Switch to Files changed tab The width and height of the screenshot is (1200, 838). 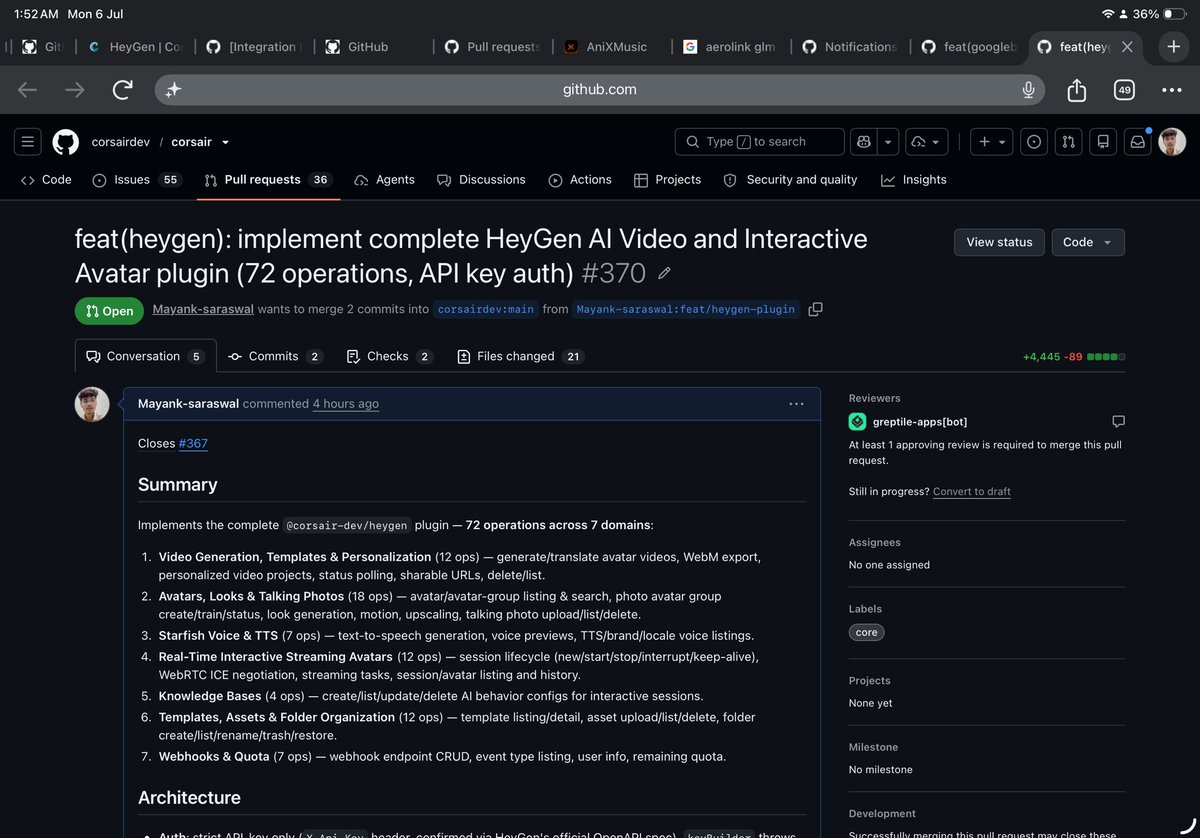tap(520, 357)
